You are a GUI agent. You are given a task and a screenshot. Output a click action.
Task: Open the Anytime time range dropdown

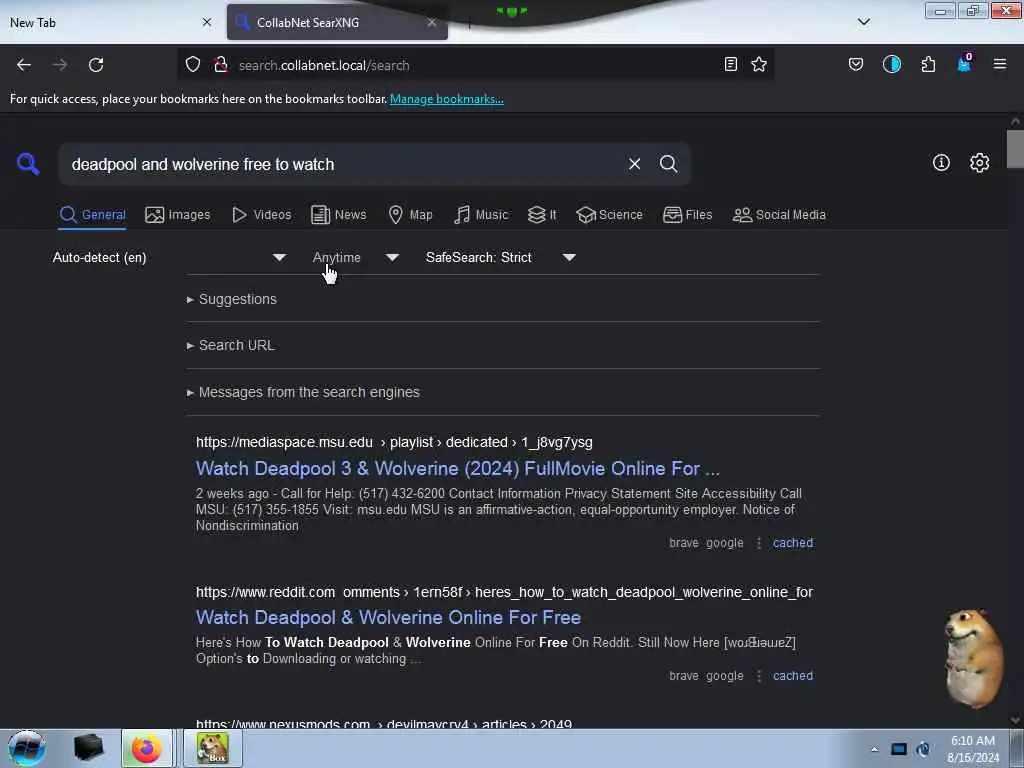(x=355, y=257)
